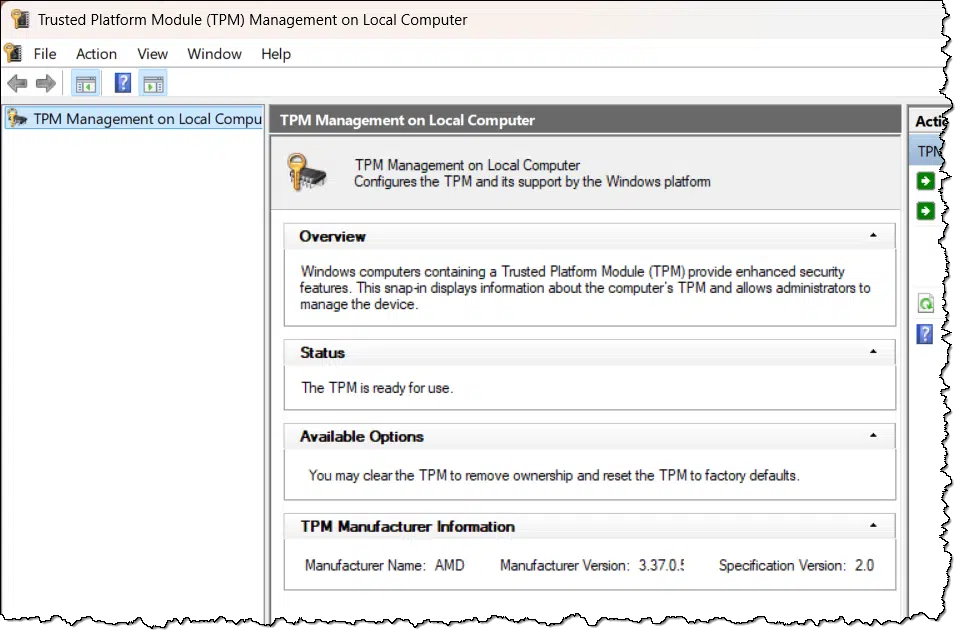Toggle the Show/Hide Console Tree toolbar button

pos(86,84)
